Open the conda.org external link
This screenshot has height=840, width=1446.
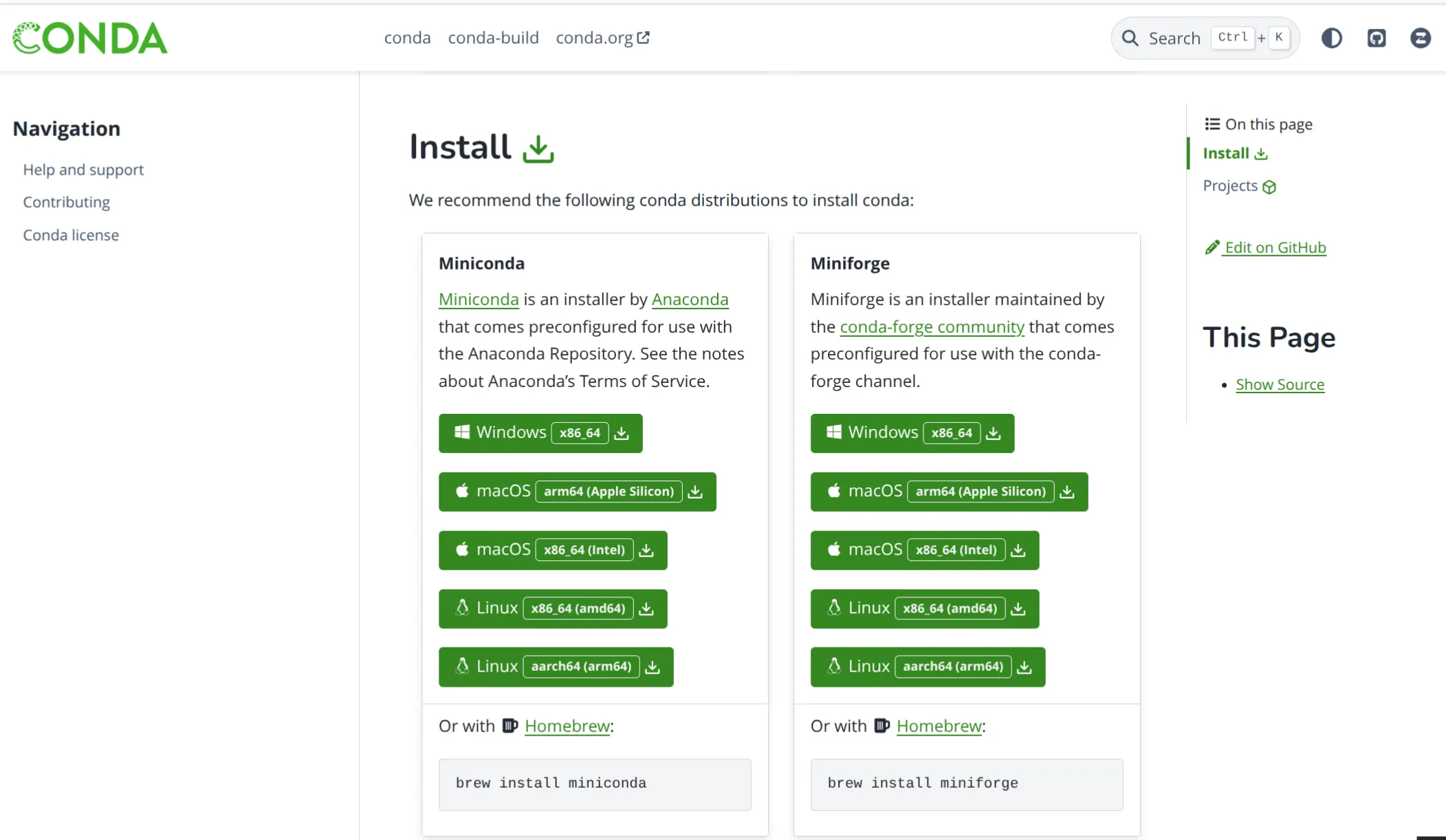(x=602, y=38)
